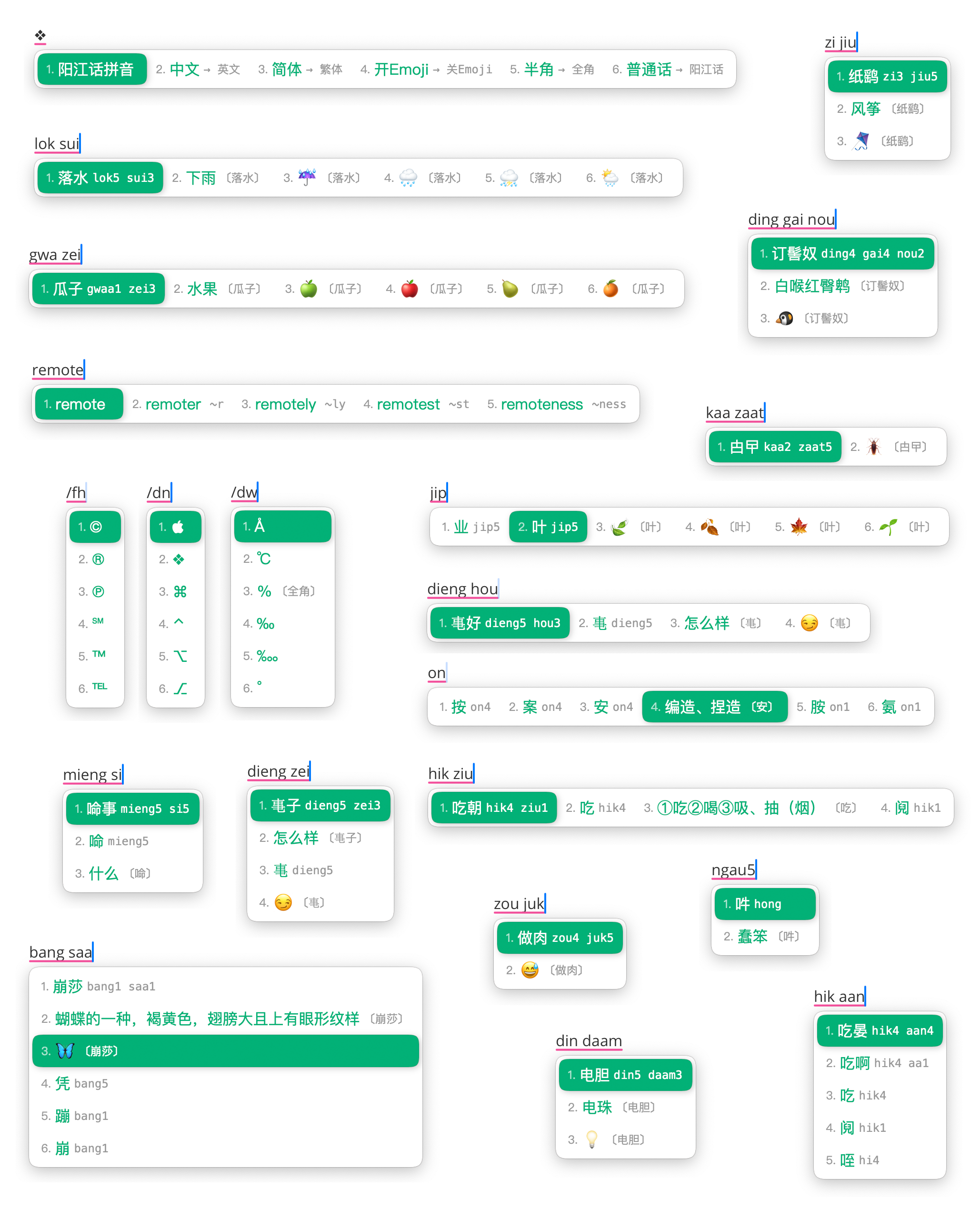Select the seedling emoji candidate
980x1219 pixels.
[x=888, y=527]
